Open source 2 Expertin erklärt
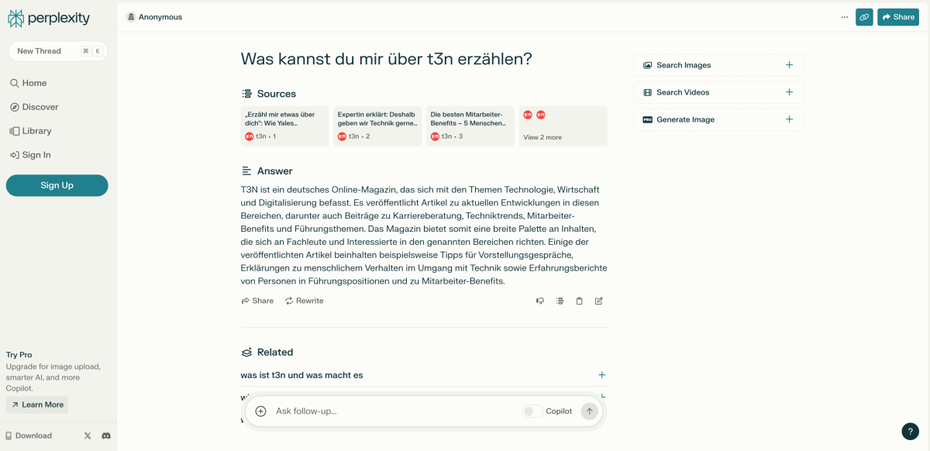This screenshot has width=930, height=451. [x=378, y=126]
